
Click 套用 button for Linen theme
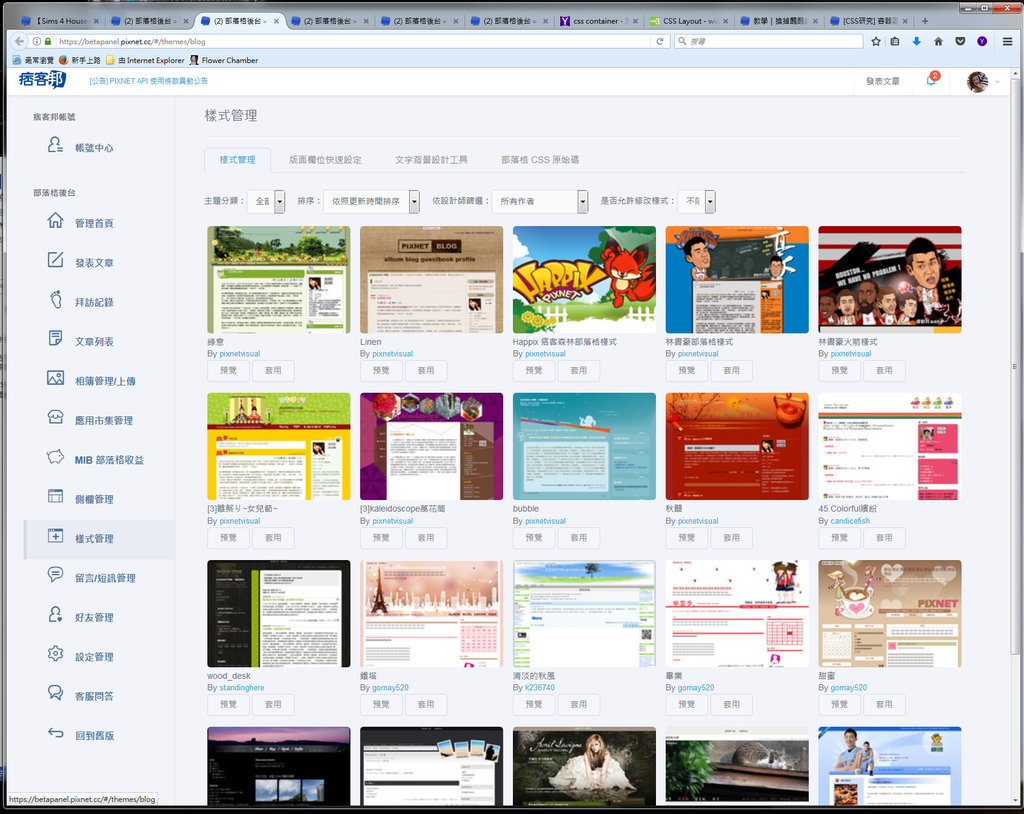pyautogui.click(x=426, y=370)
